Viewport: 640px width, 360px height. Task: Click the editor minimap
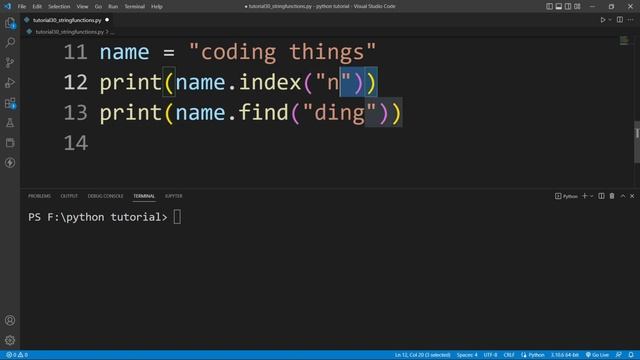[624, 40]
